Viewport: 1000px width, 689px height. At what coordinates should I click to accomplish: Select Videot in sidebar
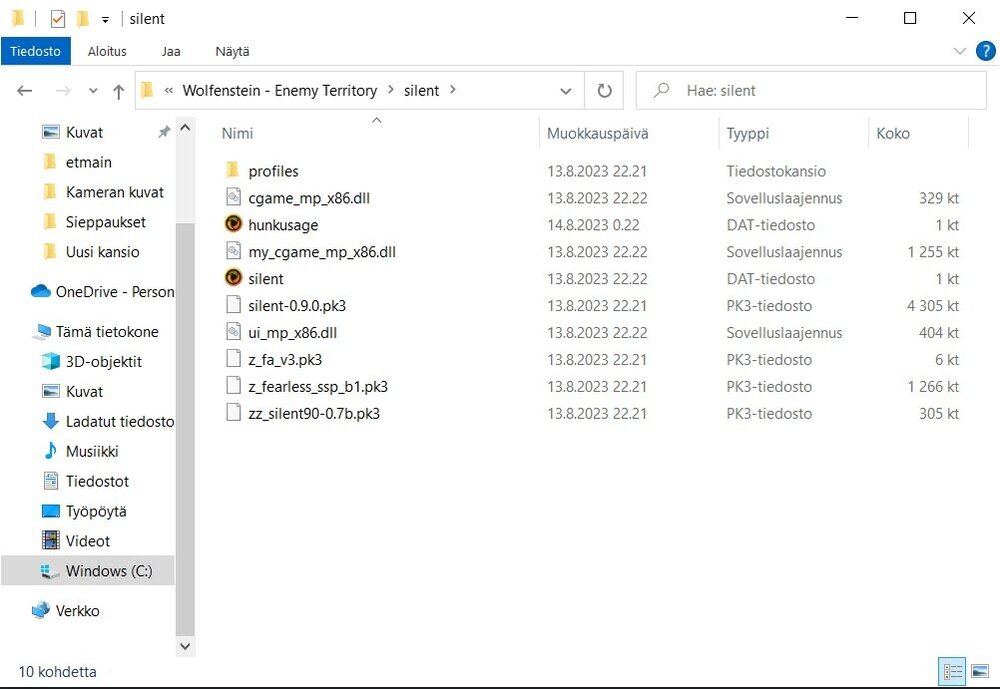click(x=88, y=542)
